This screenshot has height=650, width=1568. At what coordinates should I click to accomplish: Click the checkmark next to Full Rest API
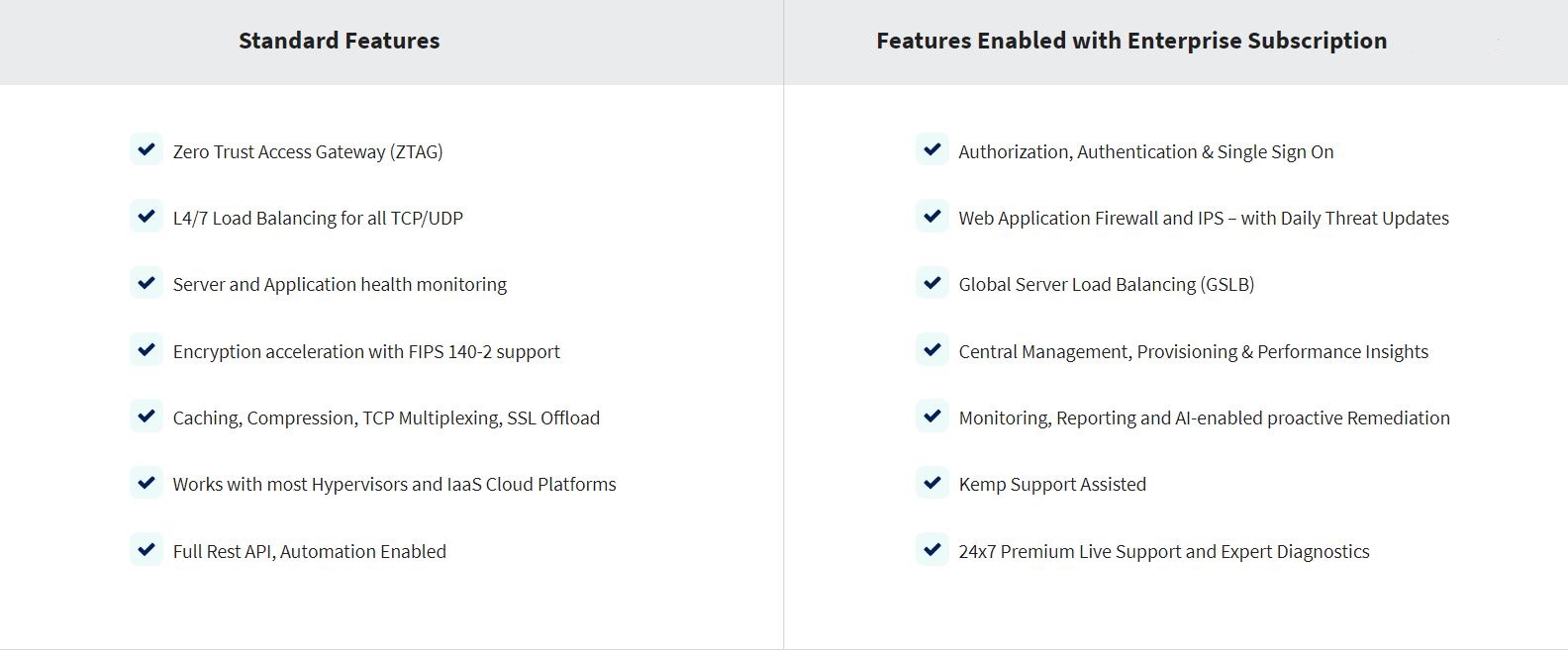pos(147,550)
